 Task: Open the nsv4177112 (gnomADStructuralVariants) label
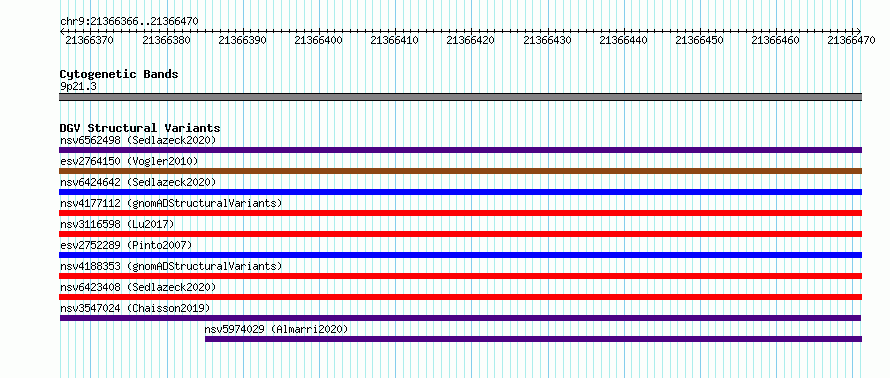pos(171,203)
